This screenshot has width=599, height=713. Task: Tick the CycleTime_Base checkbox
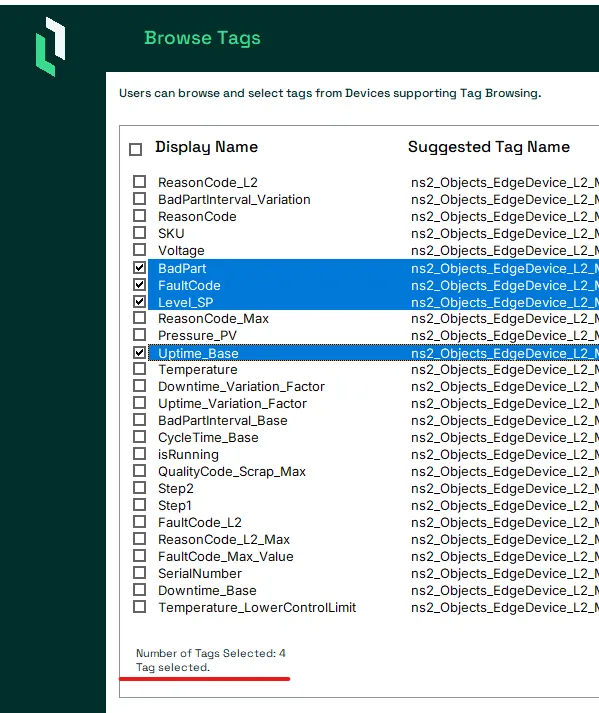click(x=140, y=437)
